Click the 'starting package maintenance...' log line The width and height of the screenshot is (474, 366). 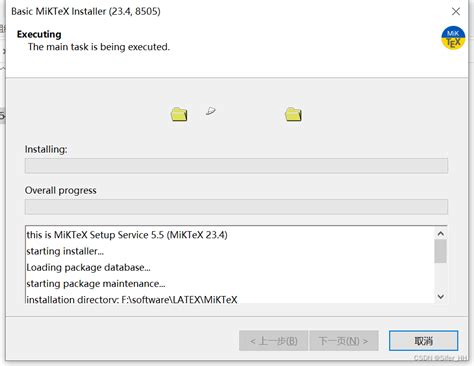point(96,284)
